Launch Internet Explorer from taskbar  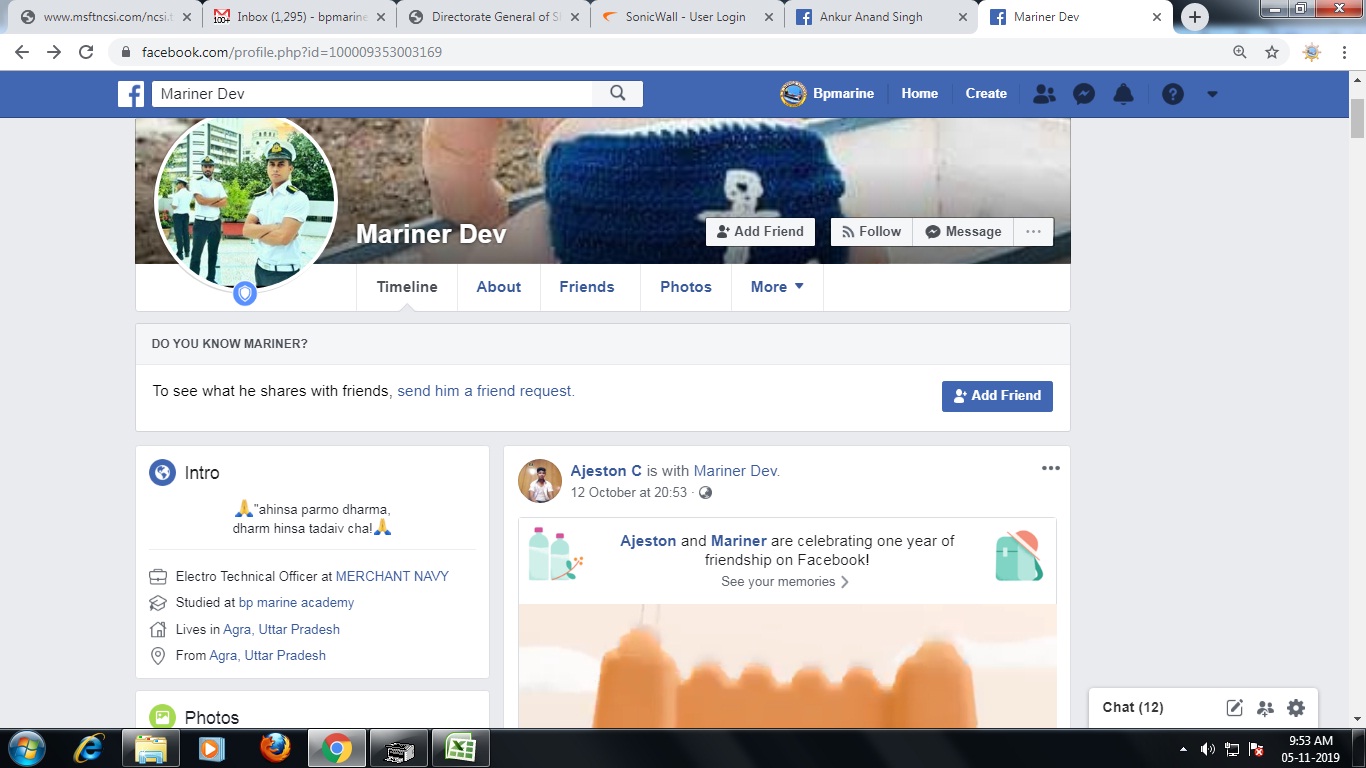[91, 748]
